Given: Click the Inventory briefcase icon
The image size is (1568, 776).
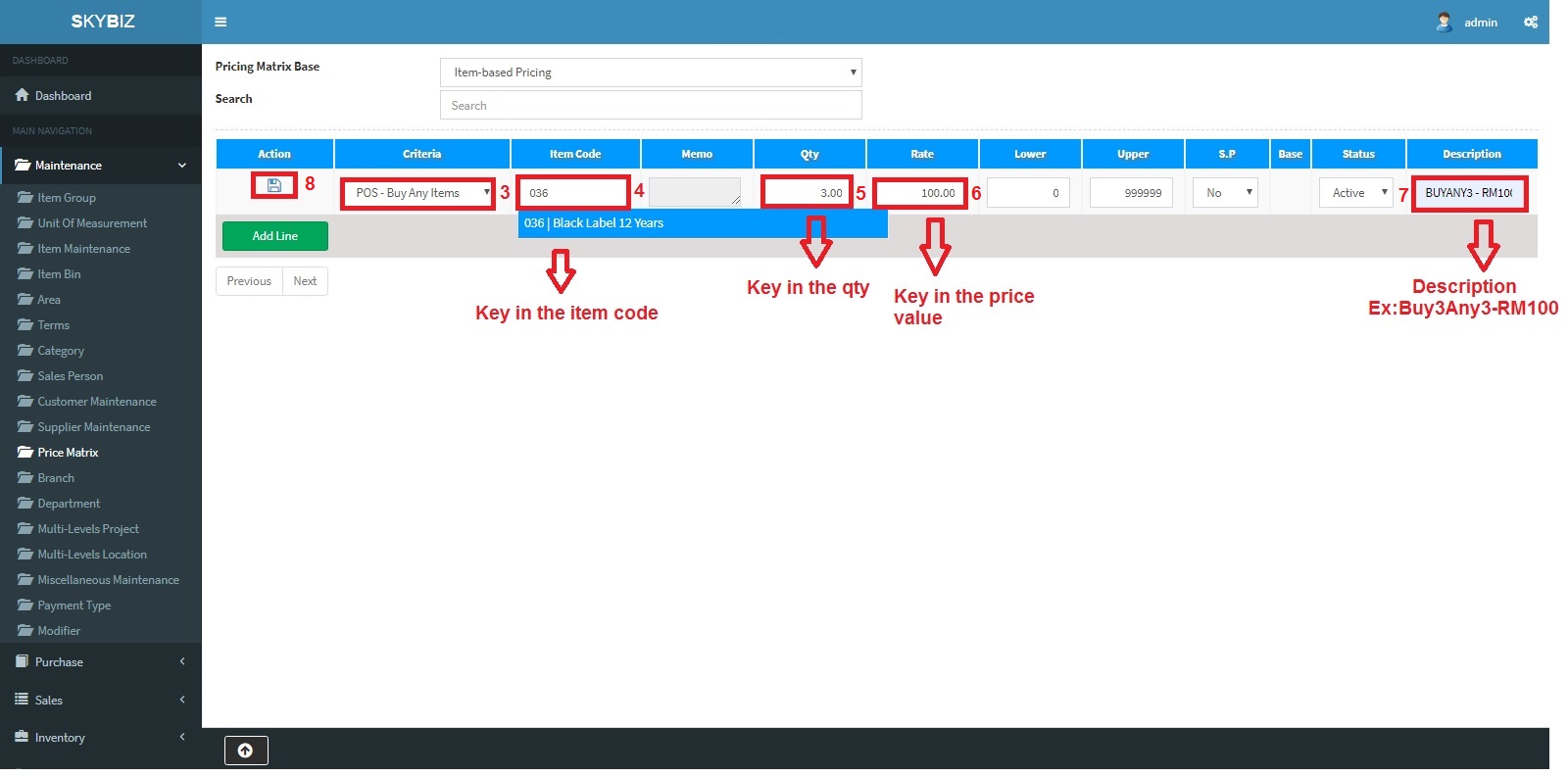Looking at the screenshot, I should 22,737.
